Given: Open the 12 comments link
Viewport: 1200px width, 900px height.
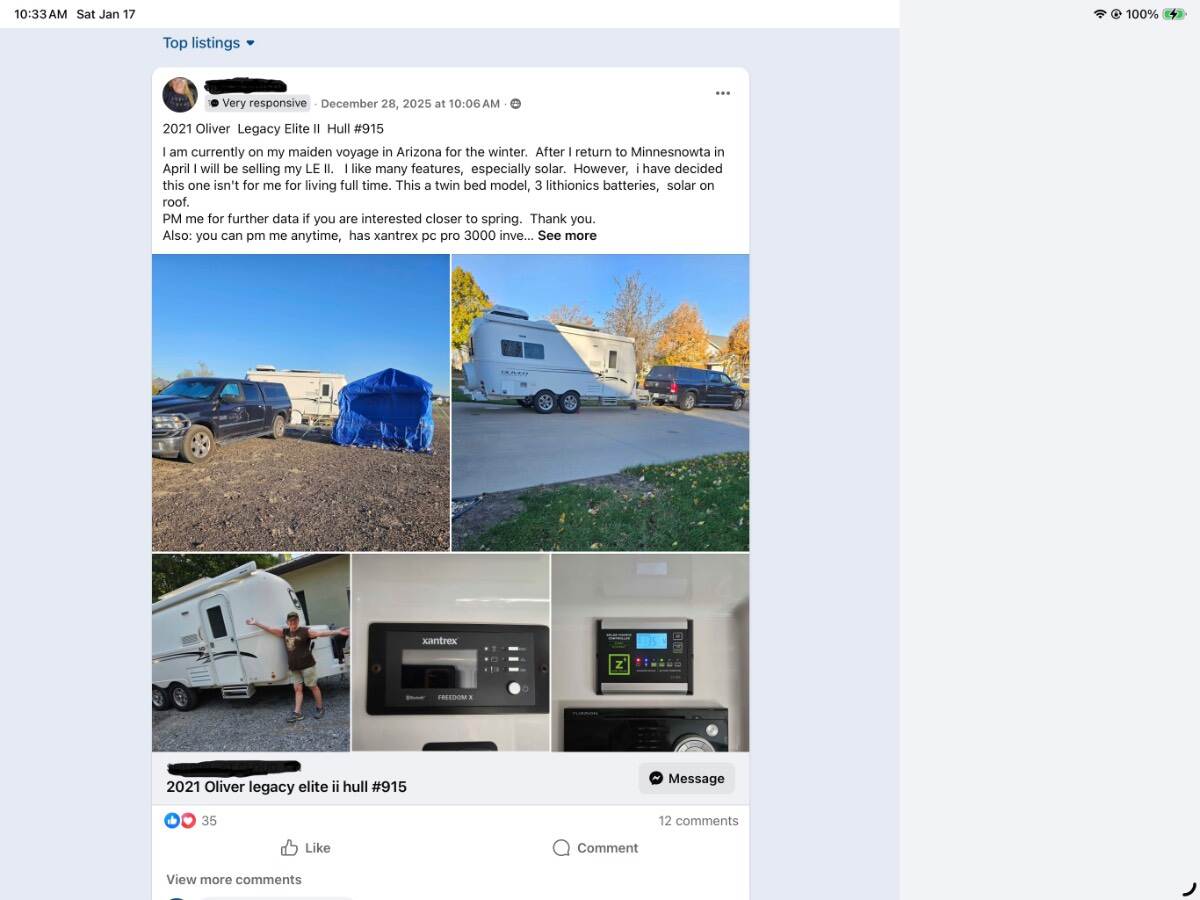Looking at the screenshot, I should (x=698, y=821).
